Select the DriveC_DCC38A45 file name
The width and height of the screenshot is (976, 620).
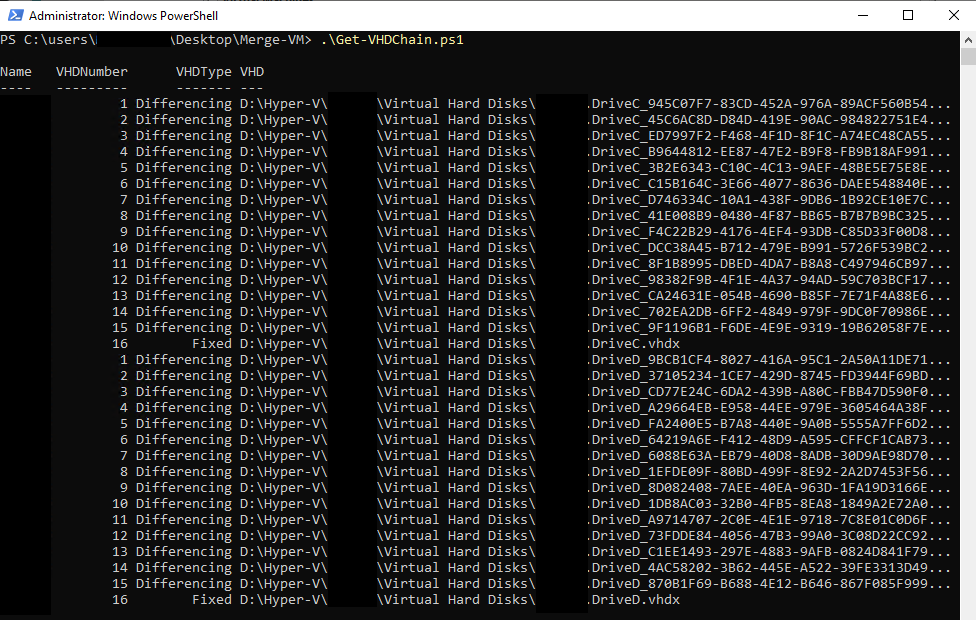(769, 248)
